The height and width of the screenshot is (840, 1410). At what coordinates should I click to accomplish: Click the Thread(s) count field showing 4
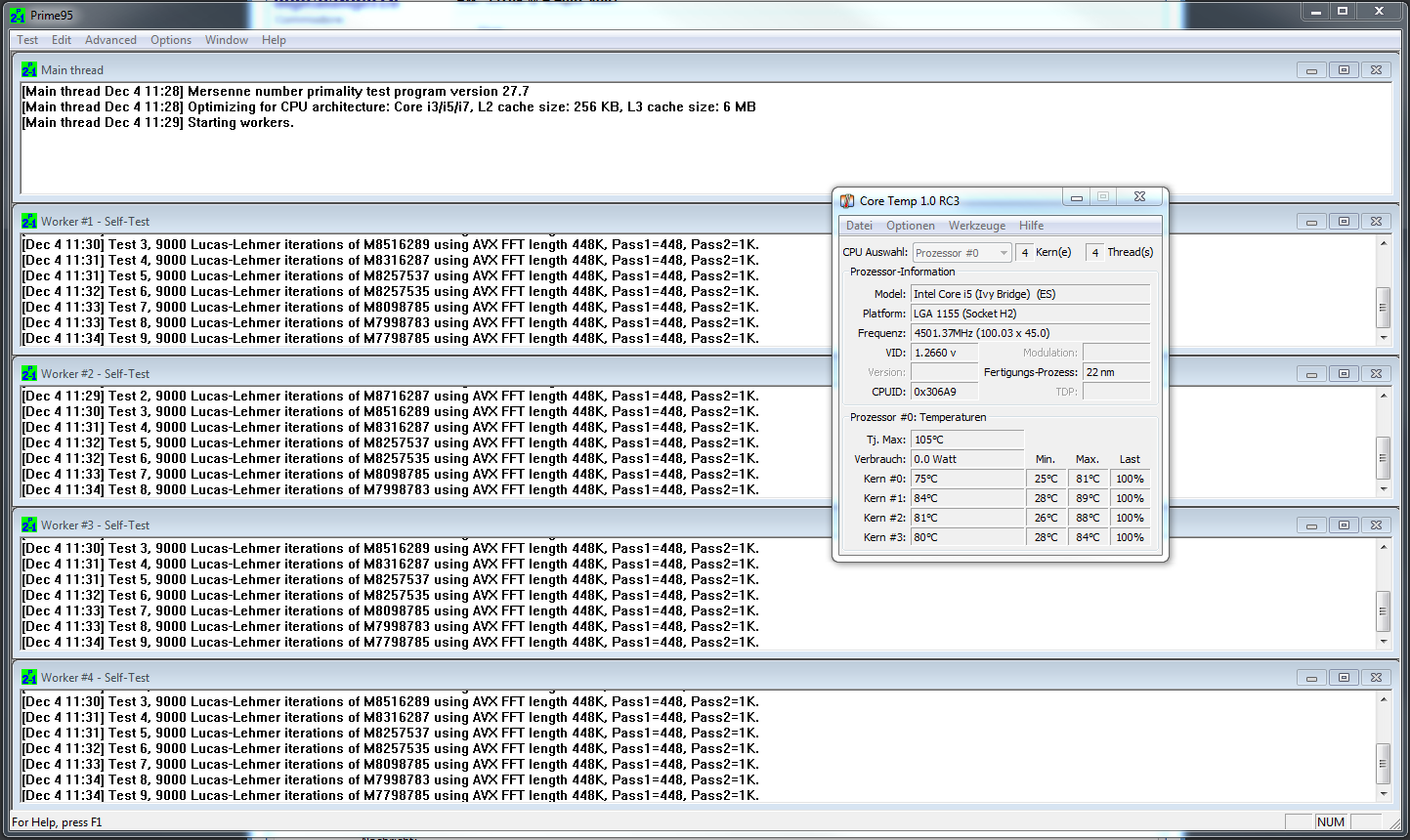tap(1094, 253)
